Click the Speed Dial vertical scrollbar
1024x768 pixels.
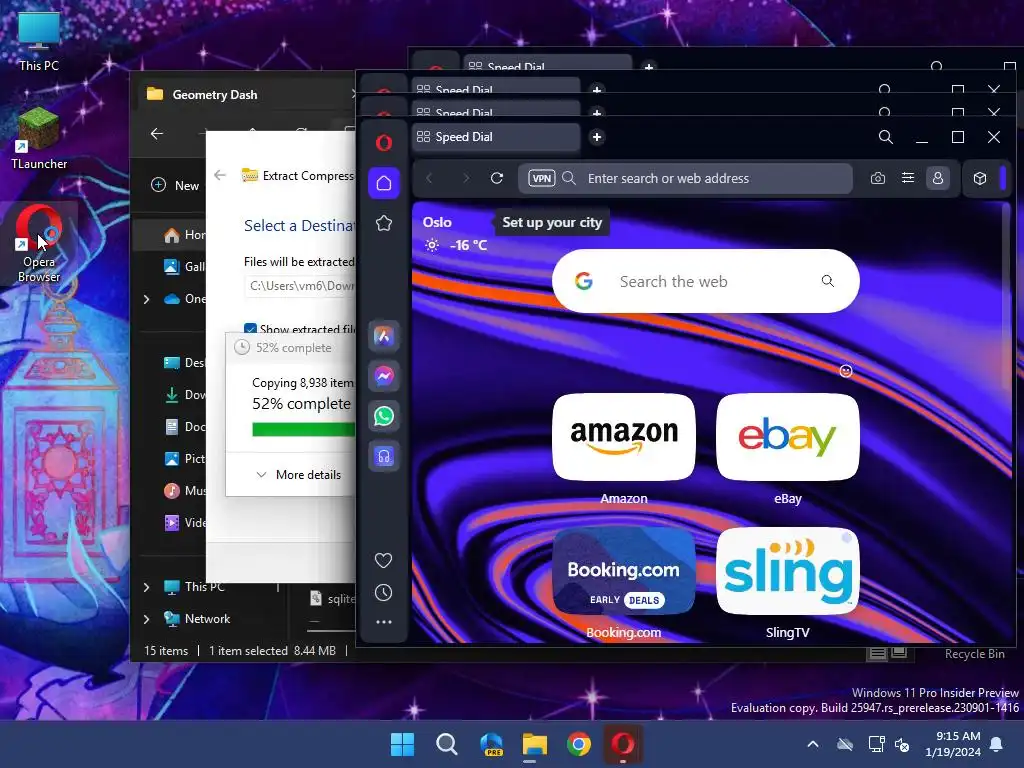click(x=1006, y=297)
